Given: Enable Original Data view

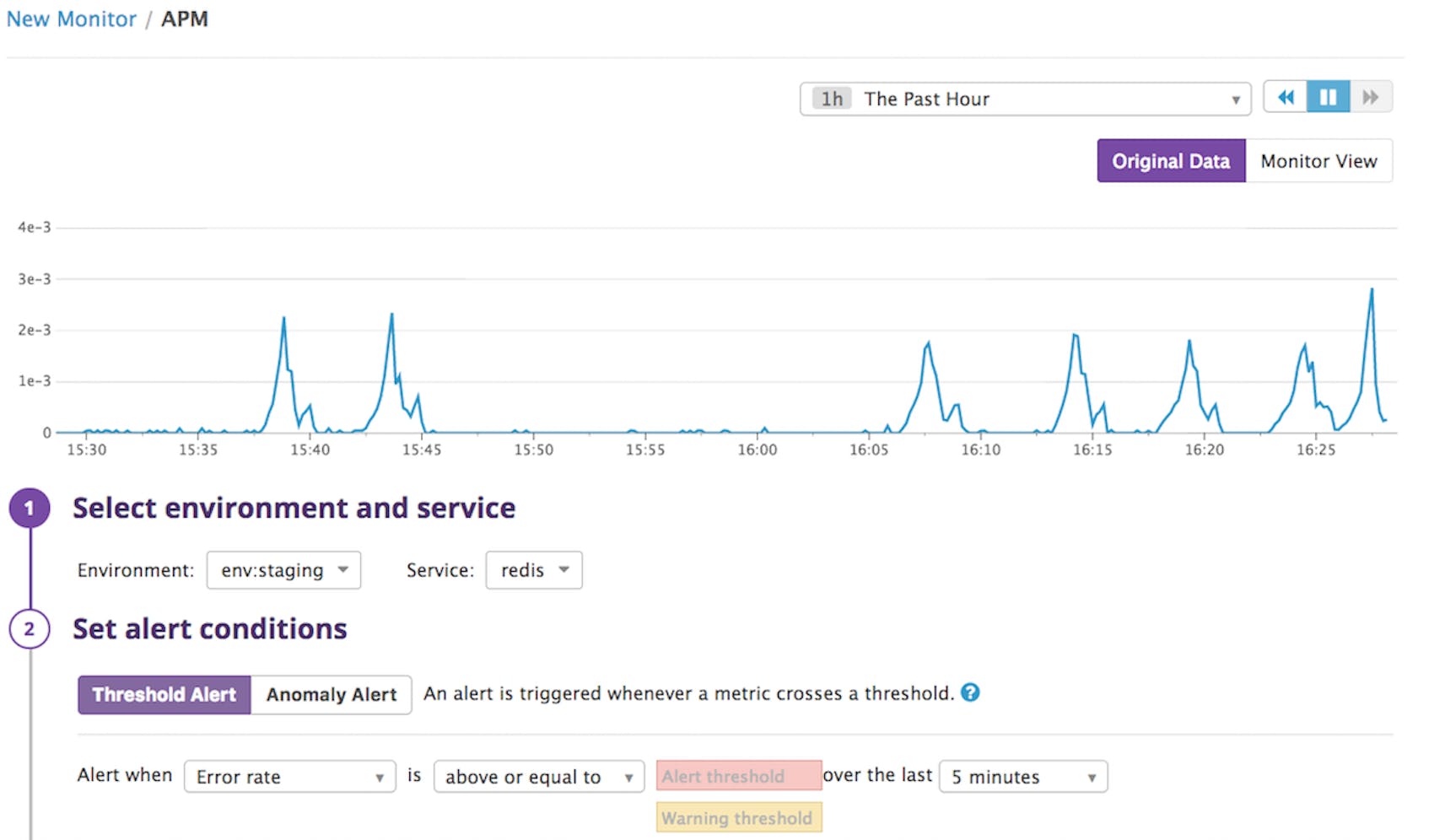Looking at the screenshot, I should click(x=1171, y=160).
